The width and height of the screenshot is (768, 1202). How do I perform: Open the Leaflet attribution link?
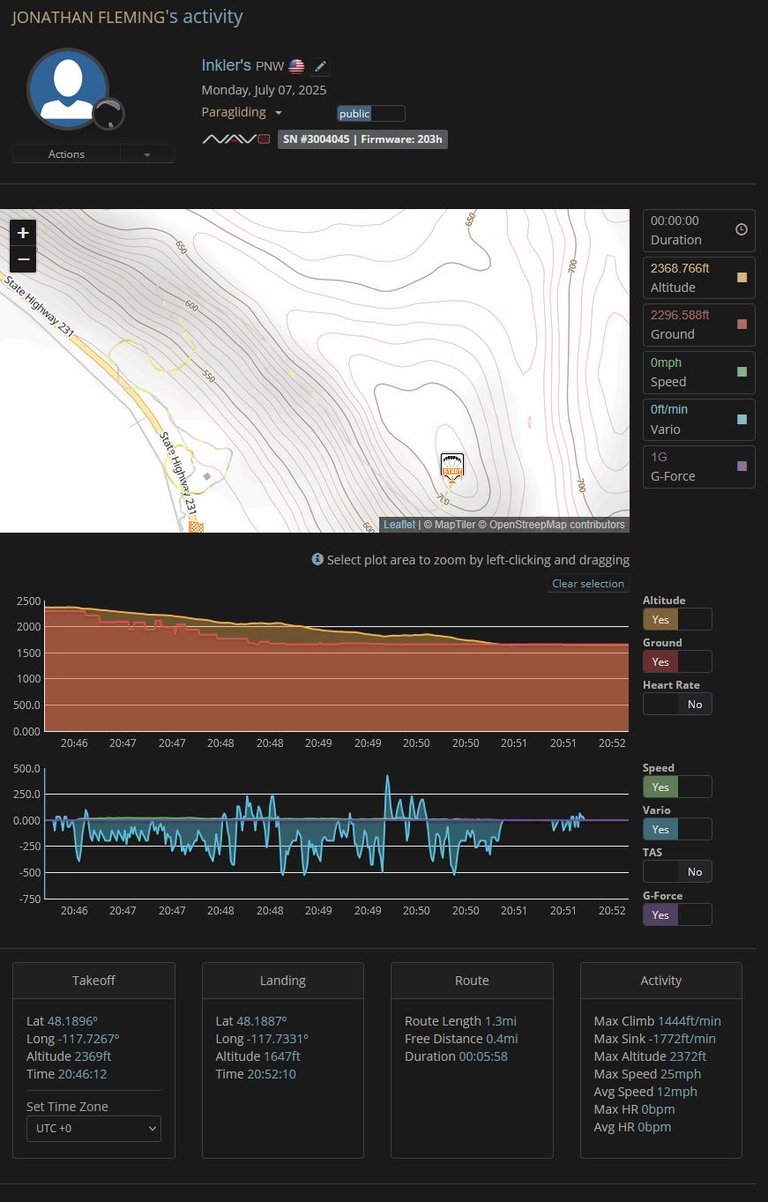coord(399,525)
